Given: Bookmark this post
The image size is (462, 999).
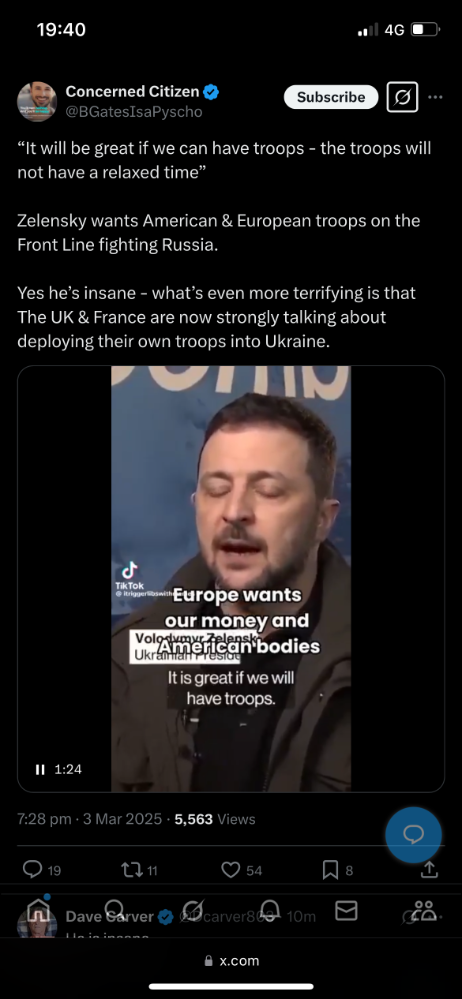Looking at the screenshot, I should (x=330, y=870).
